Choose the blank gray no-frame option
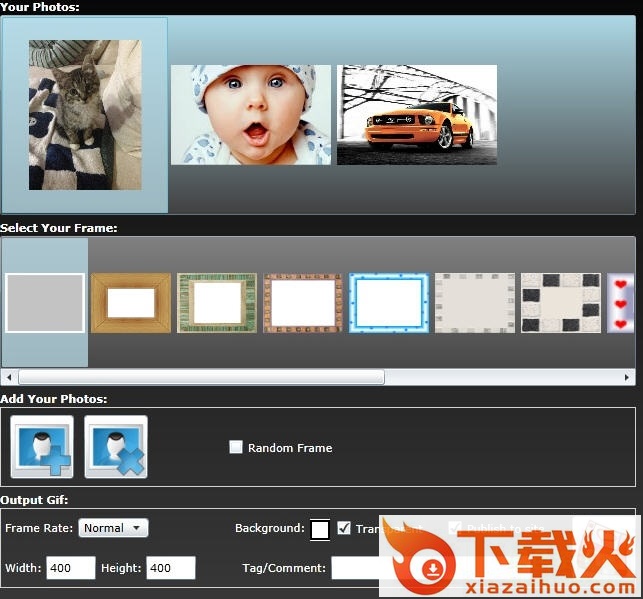The image size is (643, 599). pos(45,303)
